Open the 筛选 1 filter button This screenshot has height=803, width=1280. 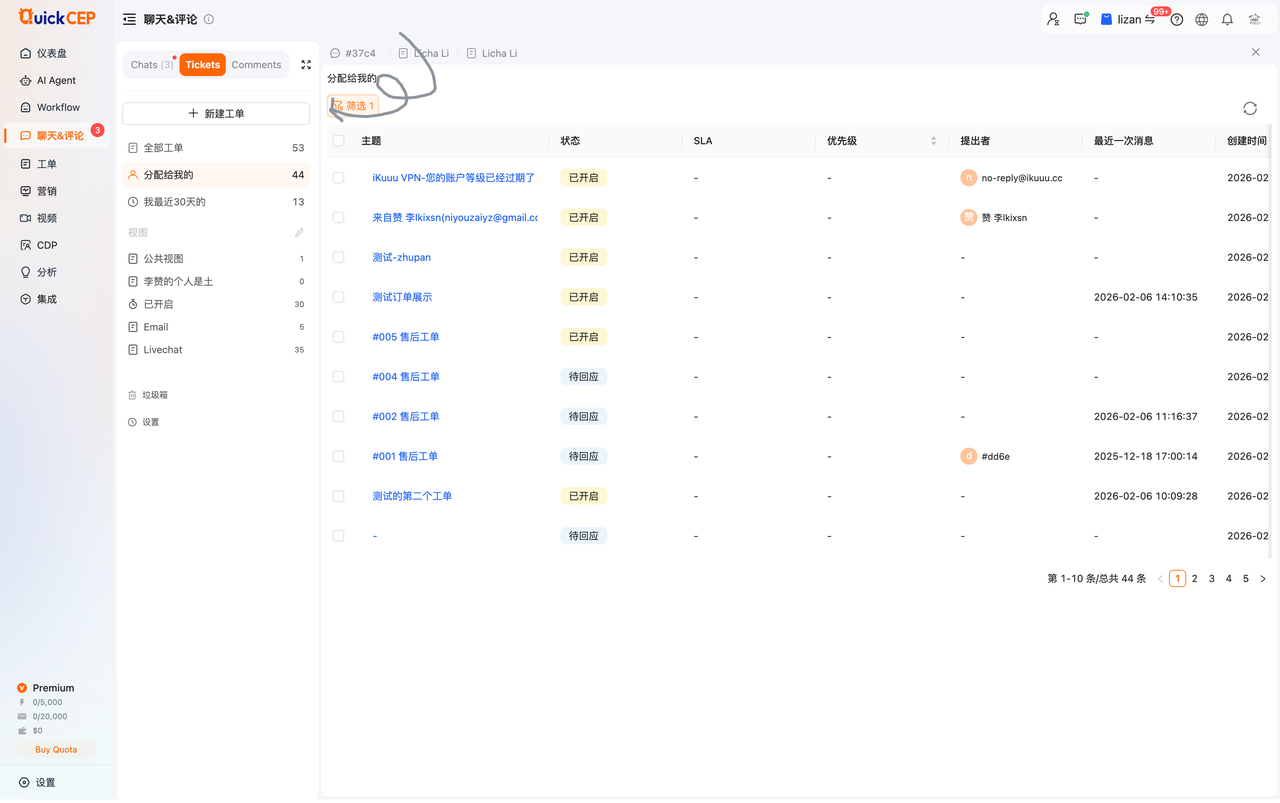pyautogui.click(x=353, y=105)
